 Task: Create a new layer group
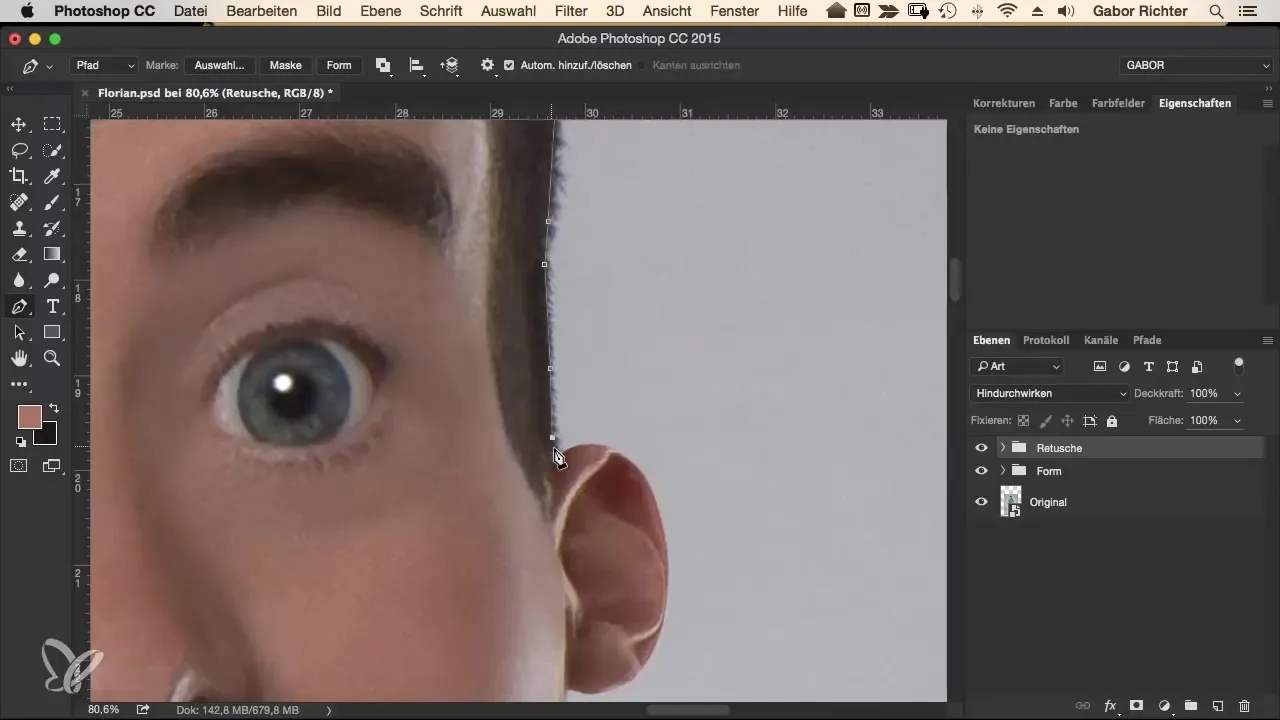click(x=1190, y=705)
